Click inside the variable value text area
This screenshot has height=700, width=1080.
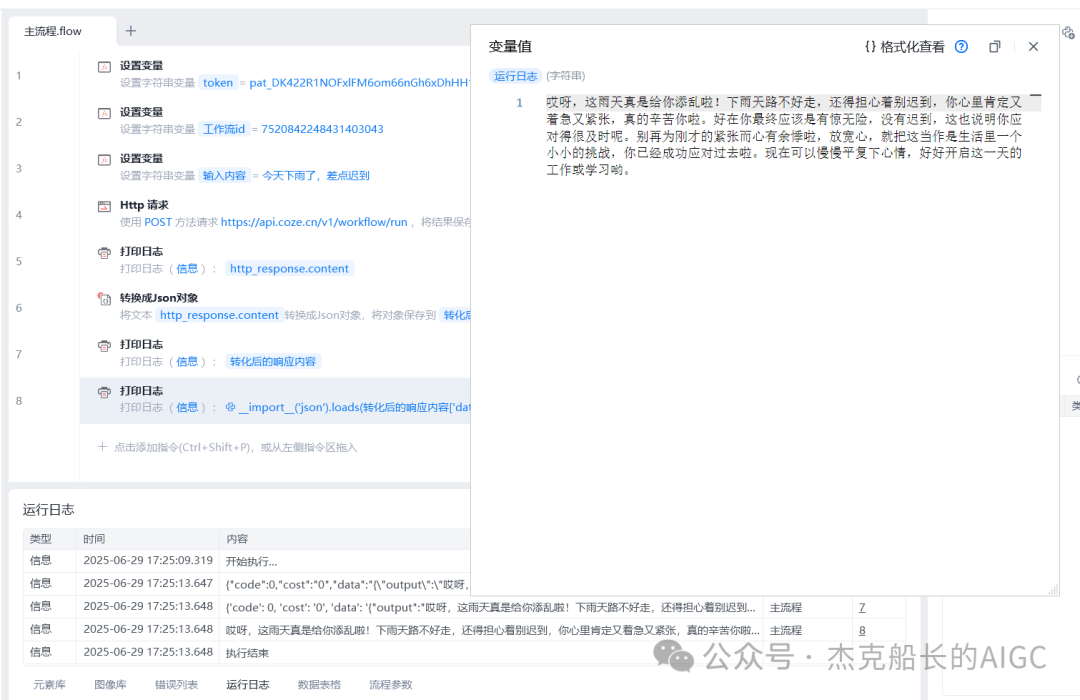[x=784, y=136]
